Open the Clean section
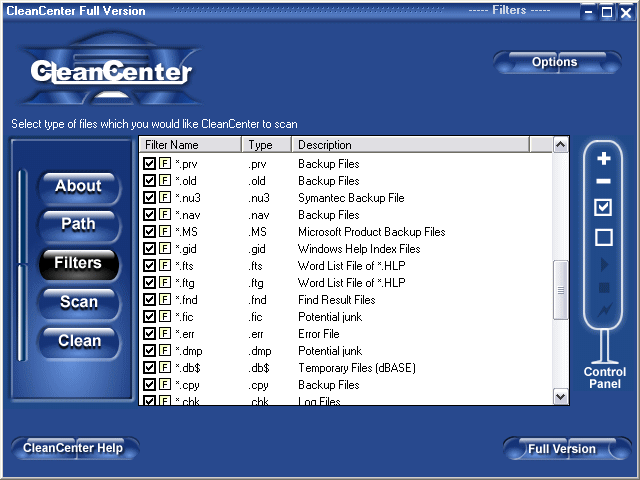The image size is (640, 480). pos(79,341)
